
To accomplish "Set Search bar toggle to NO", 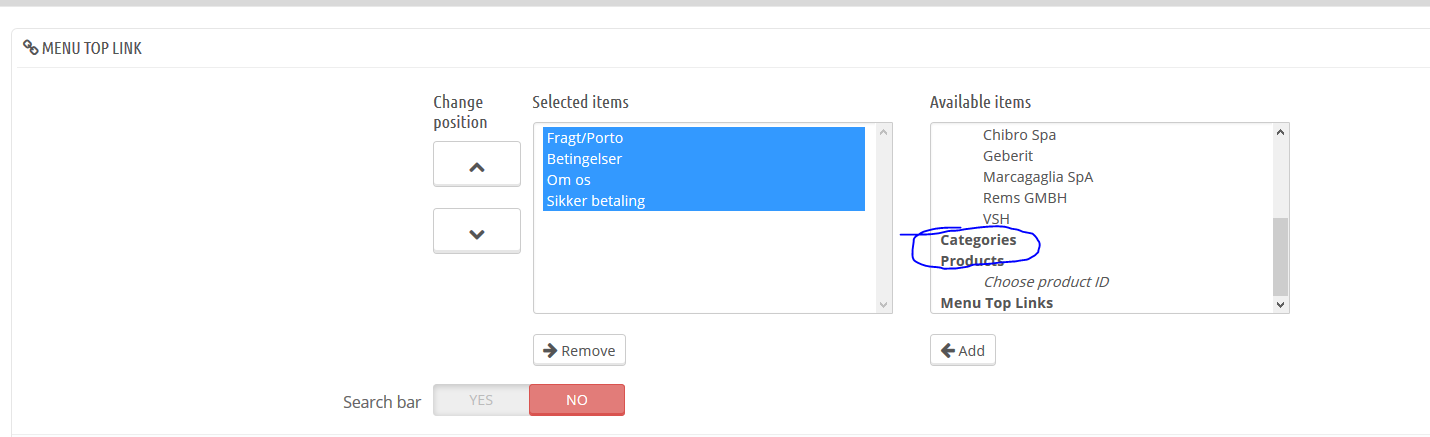I will coord(577,400).
